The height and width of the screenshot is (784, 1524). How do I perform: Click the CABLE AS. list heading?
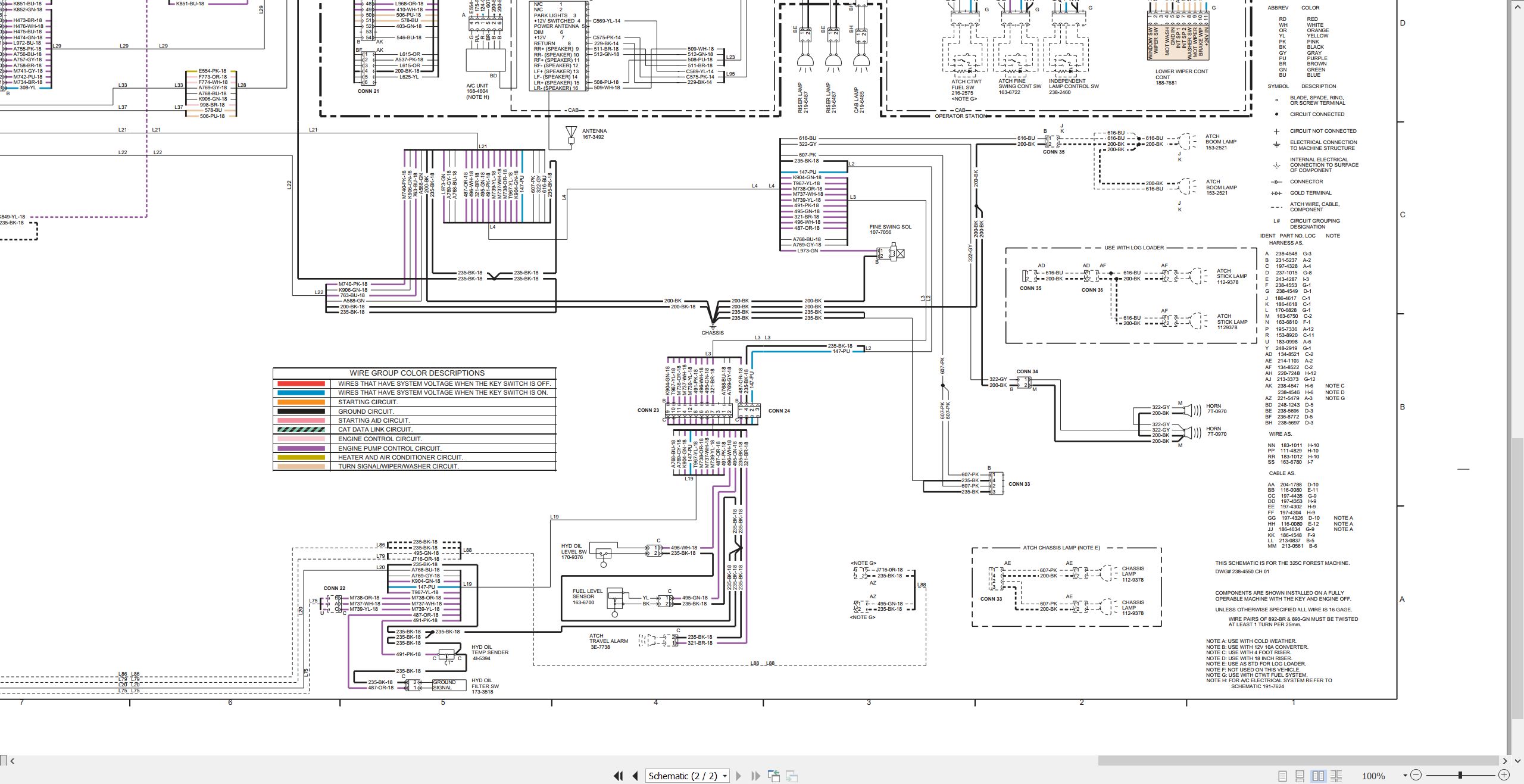pos(1281,473)
